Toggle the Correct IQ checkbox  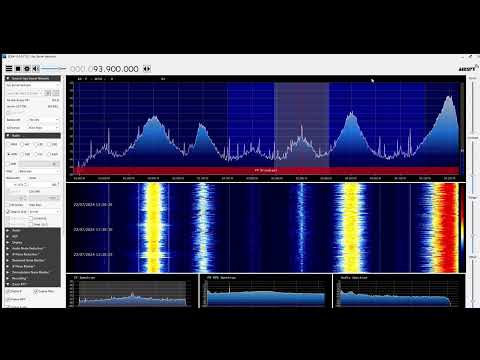pyautogui.click(x=38, y=218)
